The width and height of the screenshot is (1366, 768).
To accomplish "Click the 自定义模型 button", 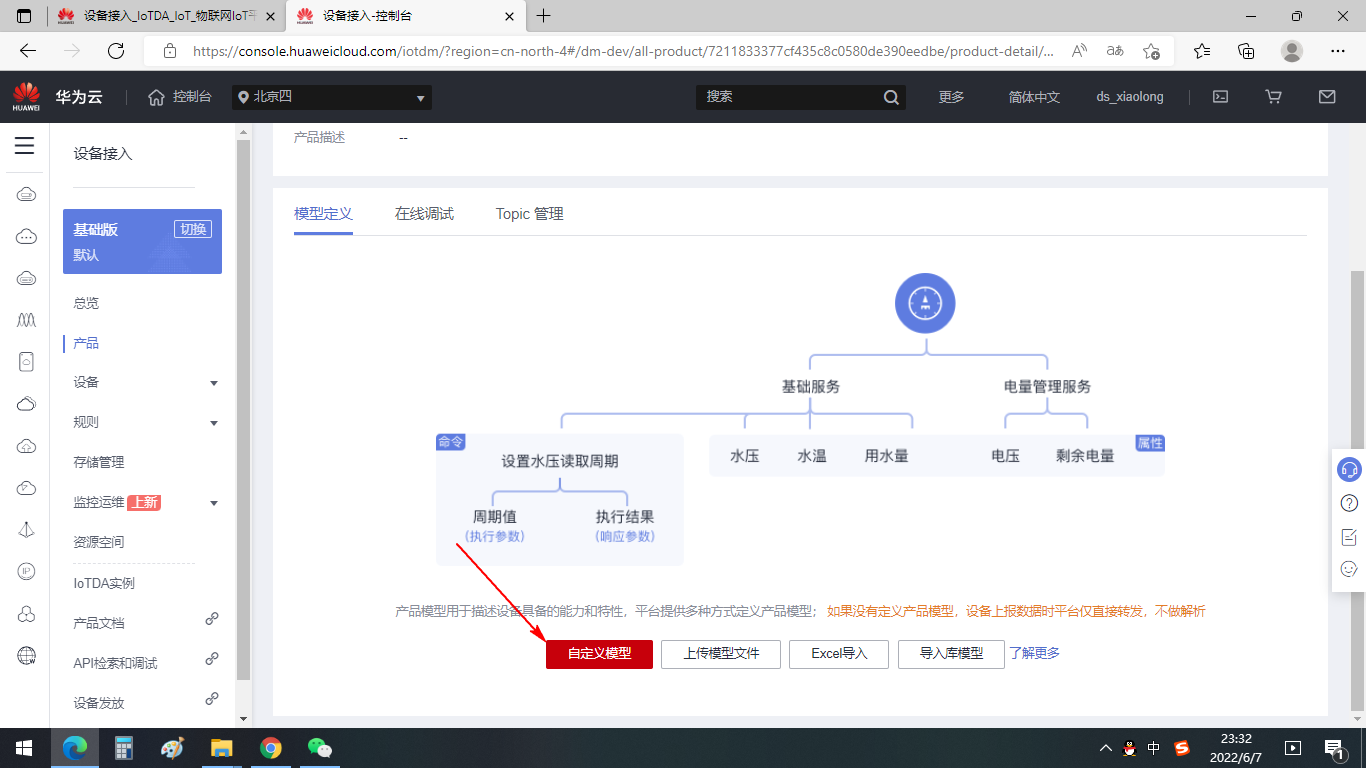I will (x=599, y=654).
